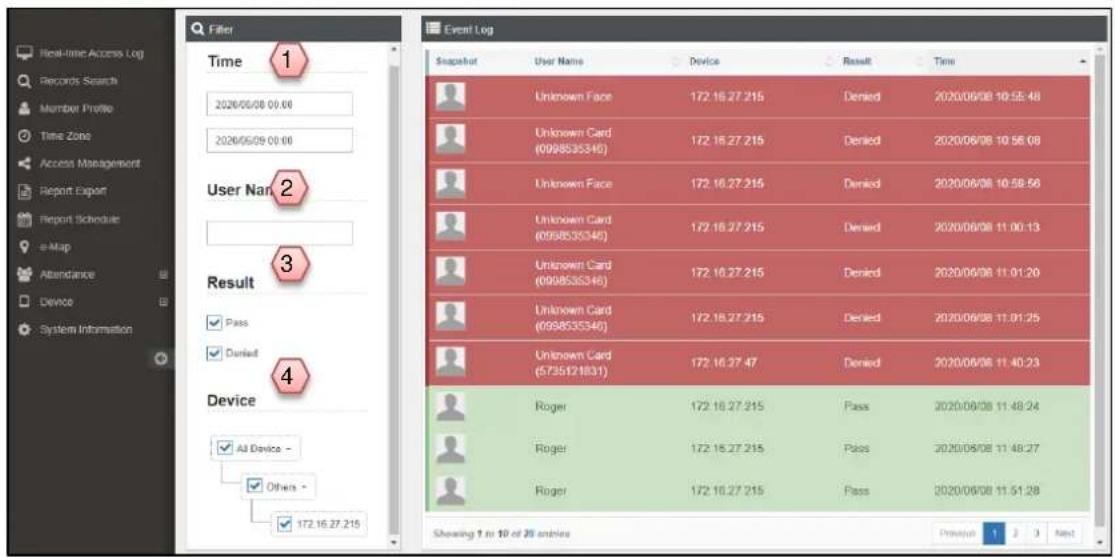
Task: Click the Access Management share icon
Action: pyautogui.click(x=23, y=163)
